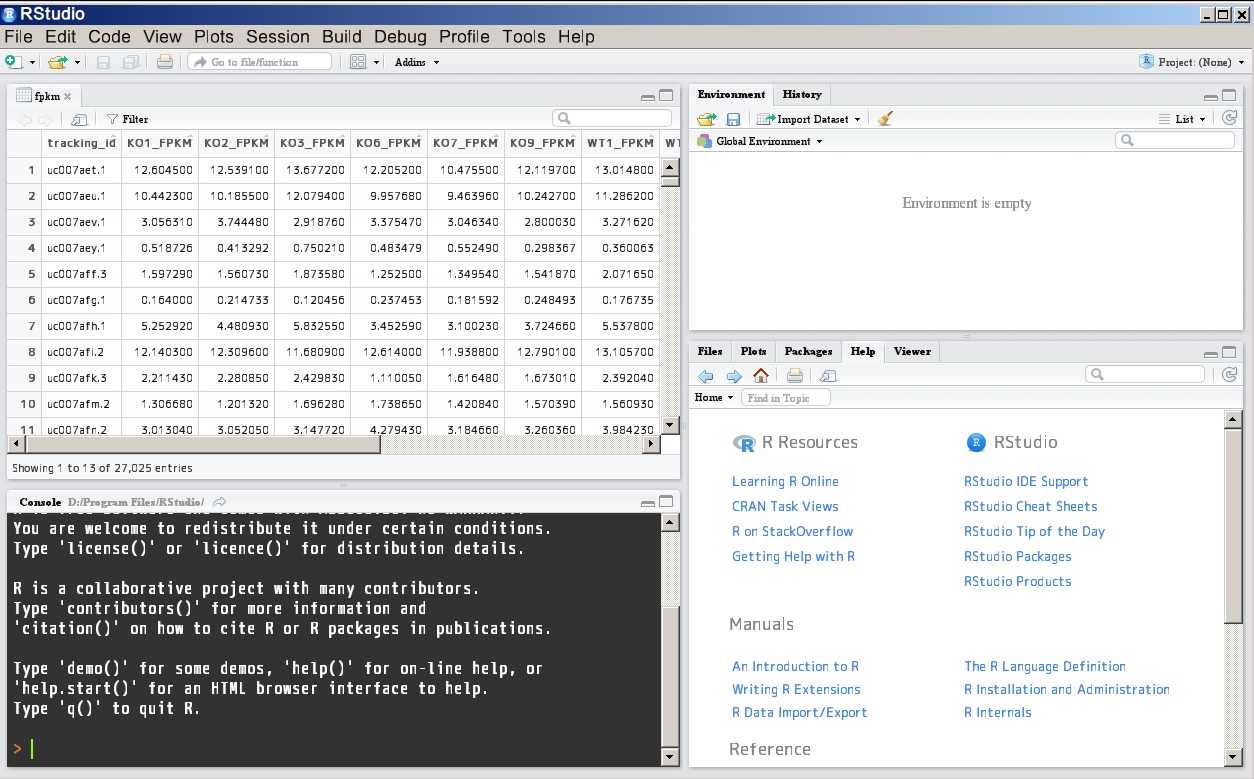Toggle the Filter button in data viewer
Screen dimensions: 1254x779
pyautogui.click(x=127, y=119)
